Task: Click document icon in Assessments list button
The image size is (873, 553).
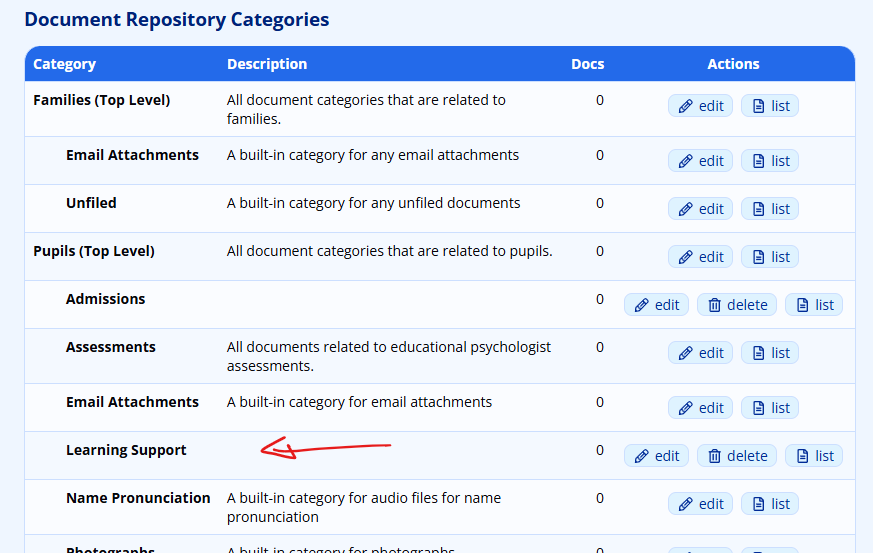Action: [758, 353]
